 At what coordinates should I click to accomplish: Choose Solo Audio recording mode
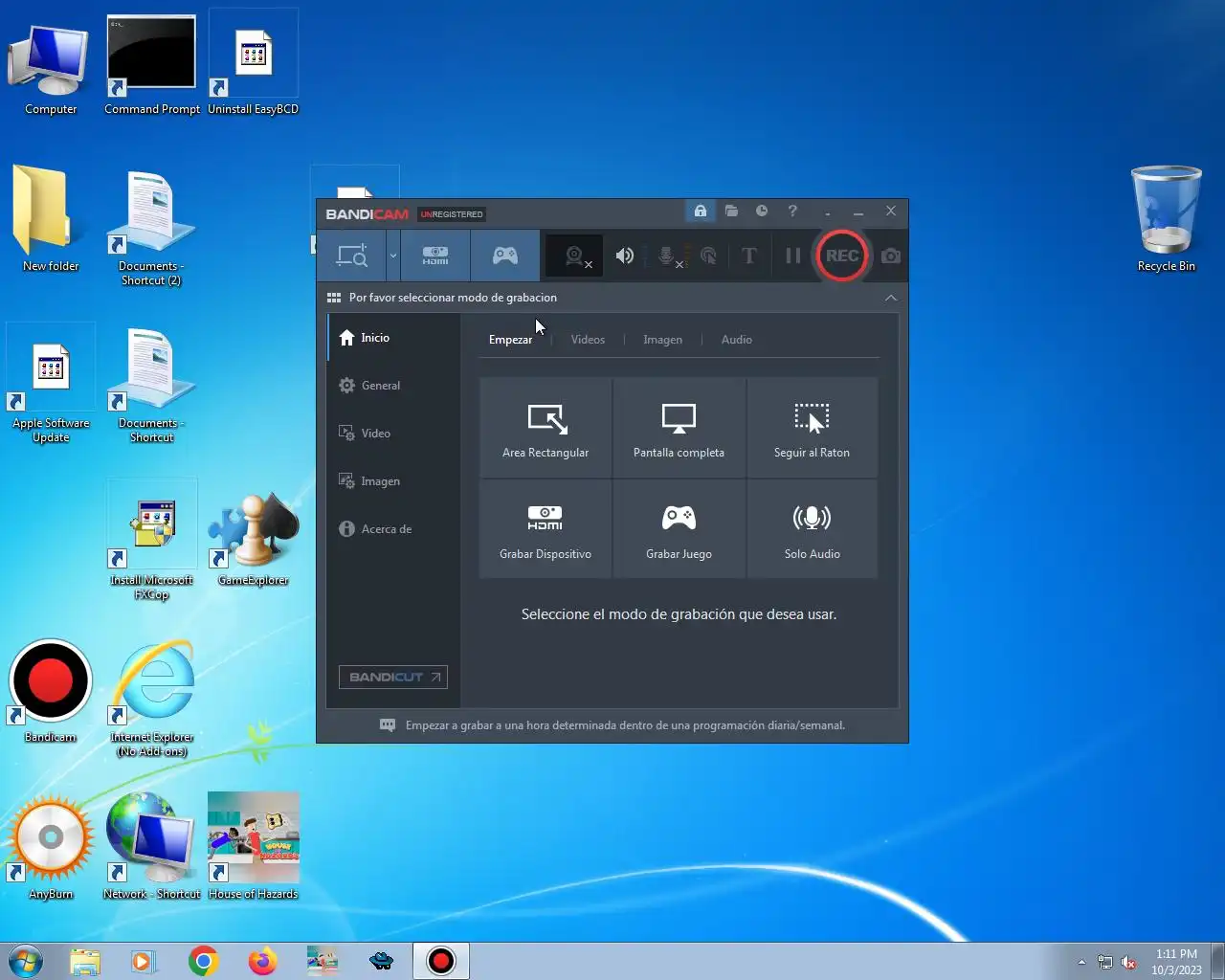812,529
